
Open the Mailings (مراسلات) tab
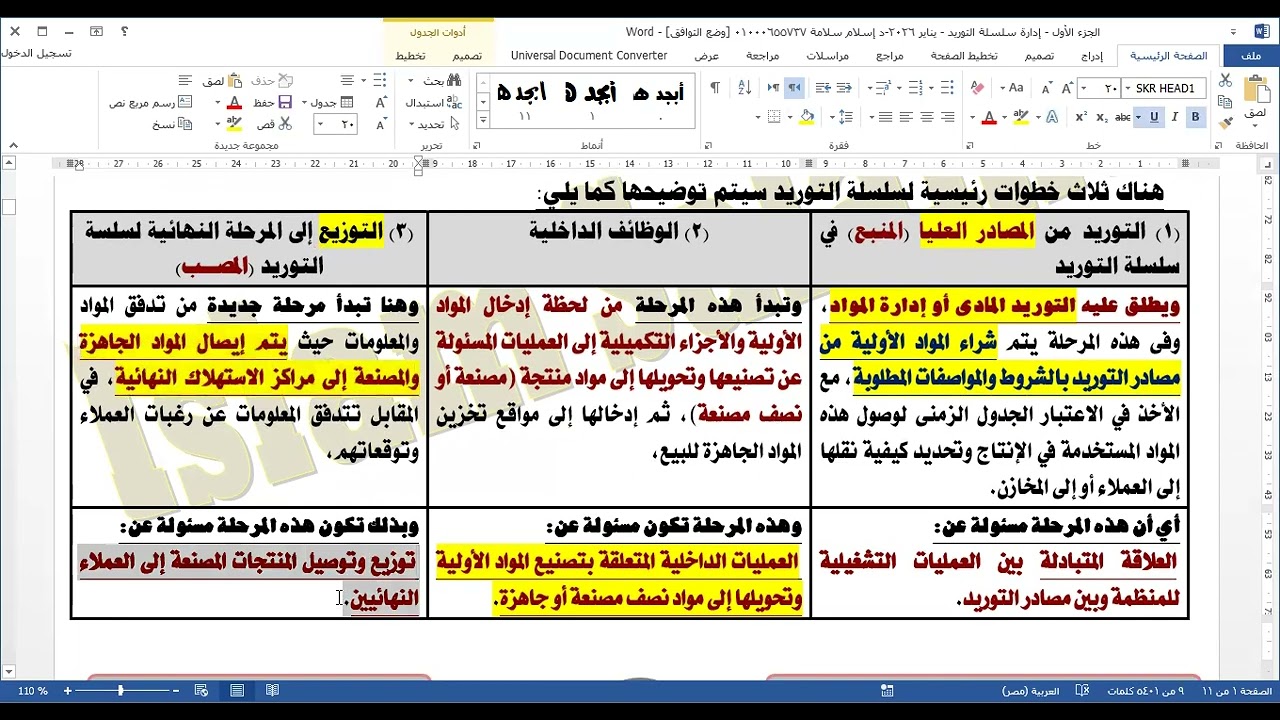(x=828, y=56)
